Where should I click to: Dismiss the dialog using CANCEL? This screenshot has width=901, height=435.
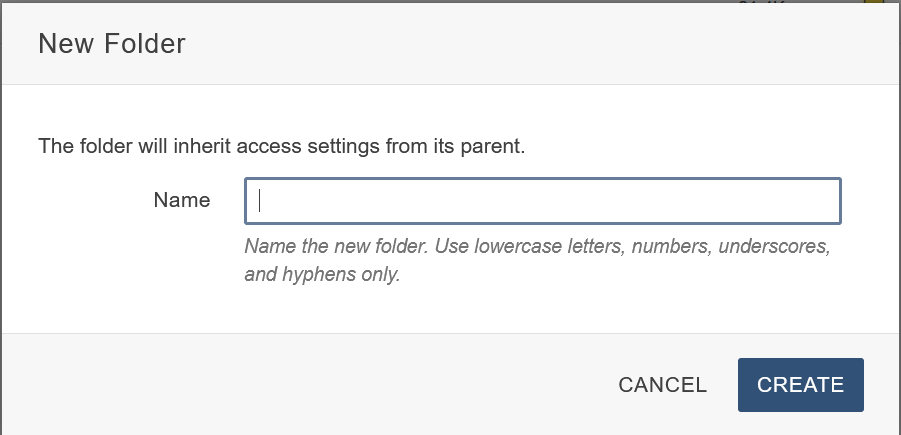point(662,385)
